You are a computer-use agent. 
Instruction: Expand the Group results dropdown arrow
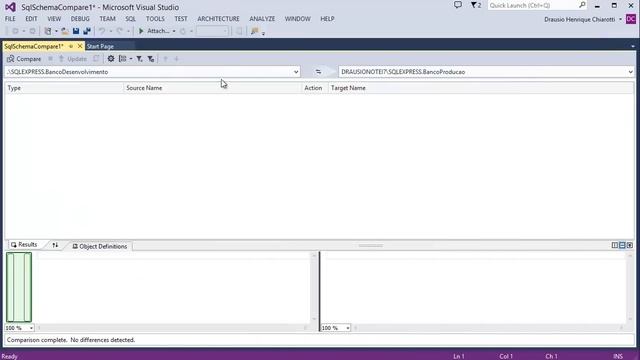131,59
